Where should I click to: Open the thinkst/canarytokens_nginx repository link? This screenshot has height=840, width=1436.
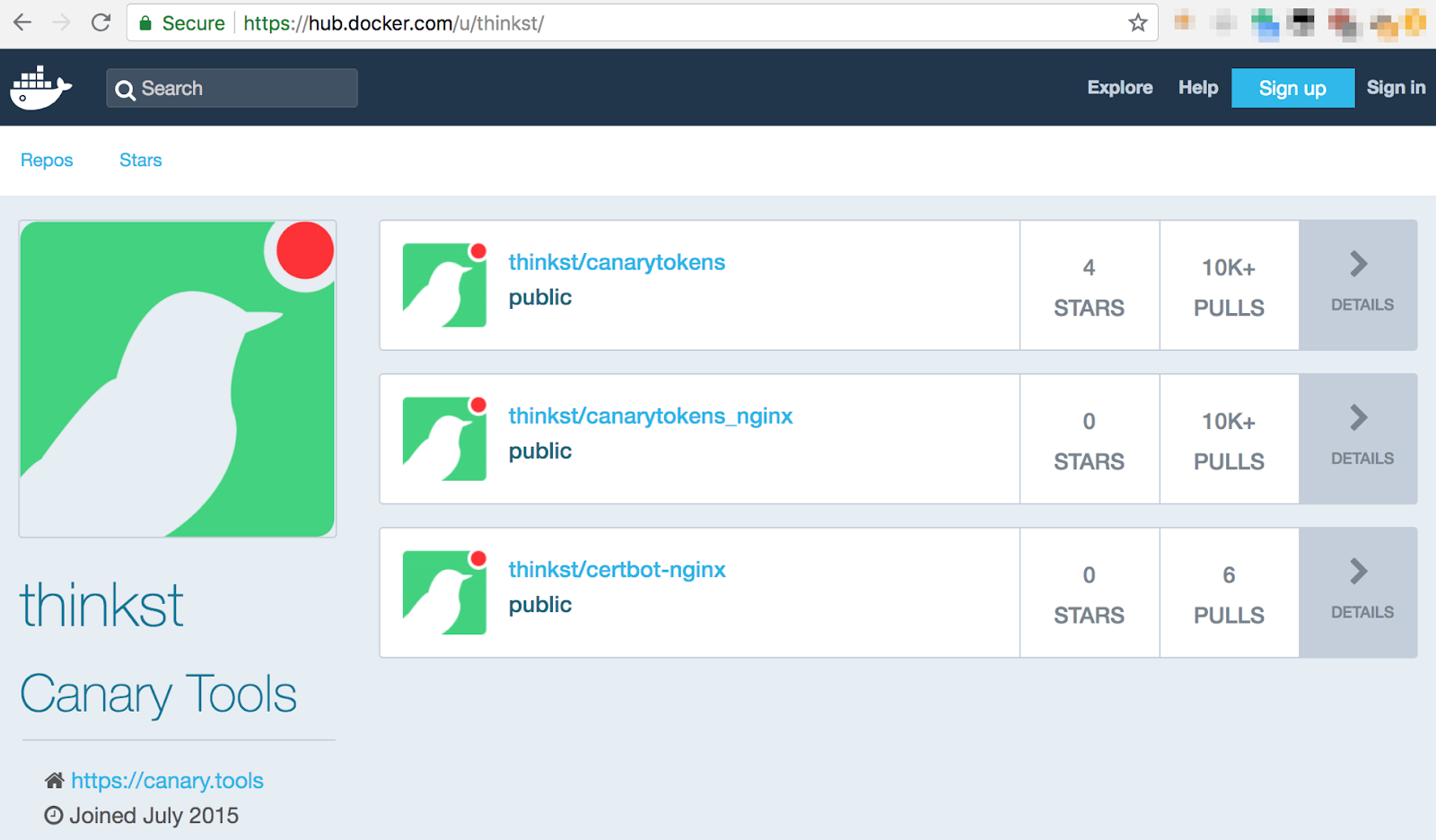(651, 416)
